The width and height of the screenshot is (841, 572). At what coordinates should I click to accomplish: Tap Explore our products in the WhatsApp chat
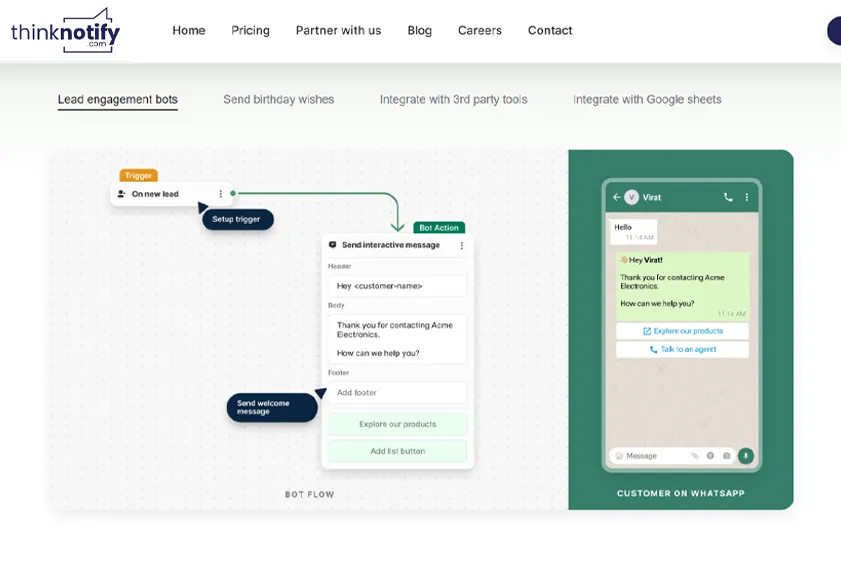coord(682,331)
